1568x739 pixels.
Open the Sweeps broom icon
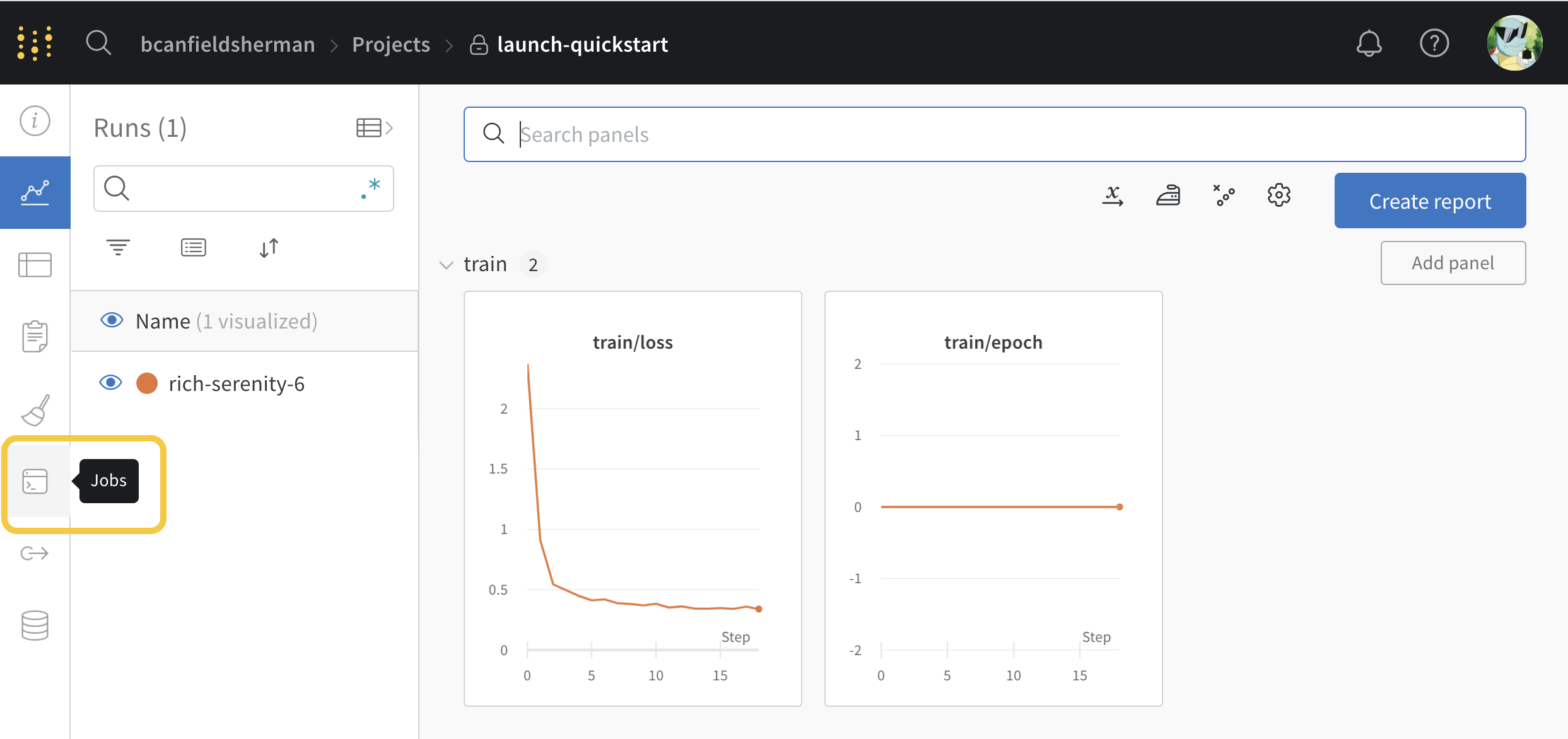click(x=35, y=410)
